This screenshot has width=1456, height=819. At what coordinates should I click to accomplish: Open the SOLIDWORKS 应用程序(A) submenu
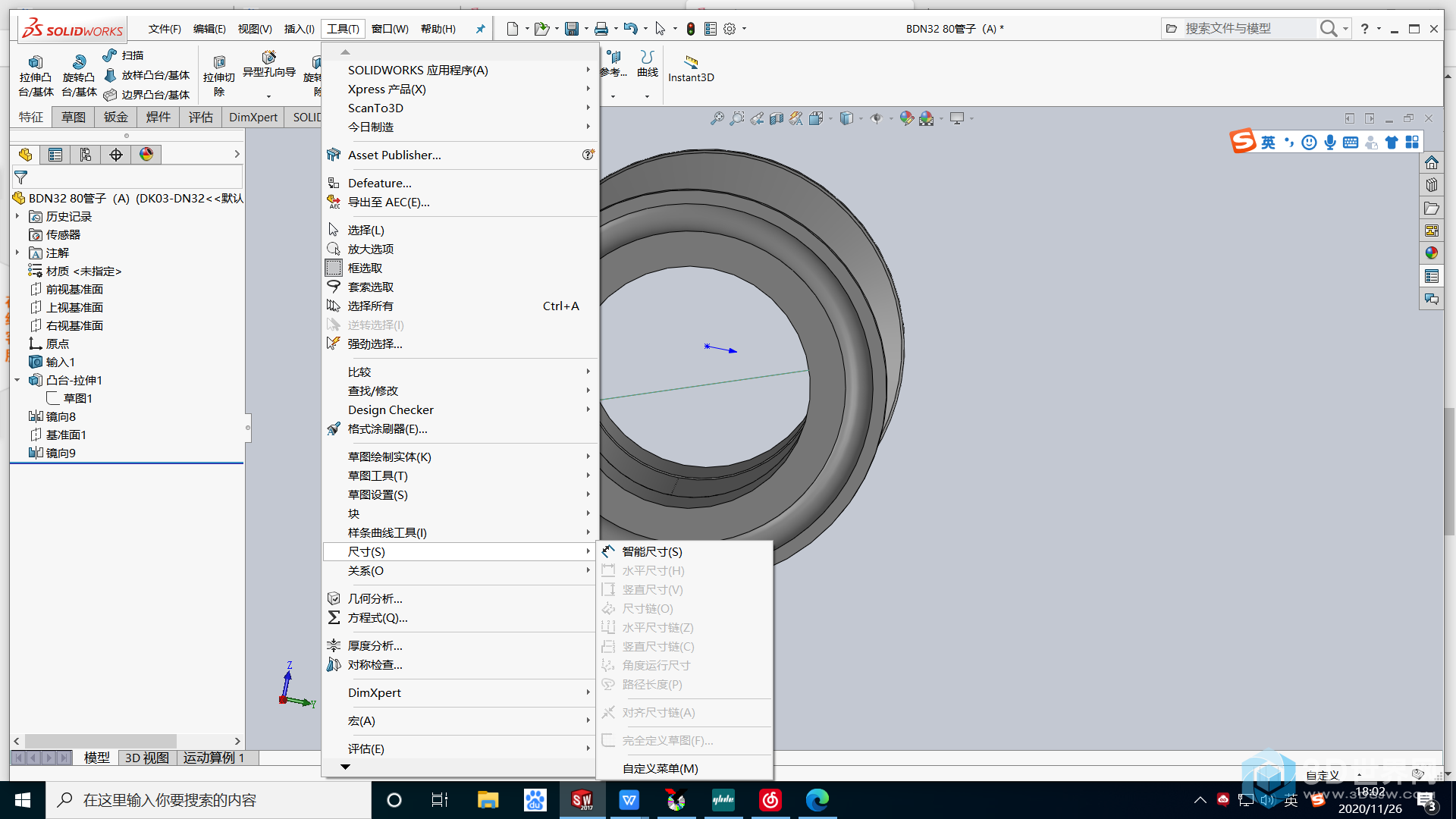click(x=461, y=70)
